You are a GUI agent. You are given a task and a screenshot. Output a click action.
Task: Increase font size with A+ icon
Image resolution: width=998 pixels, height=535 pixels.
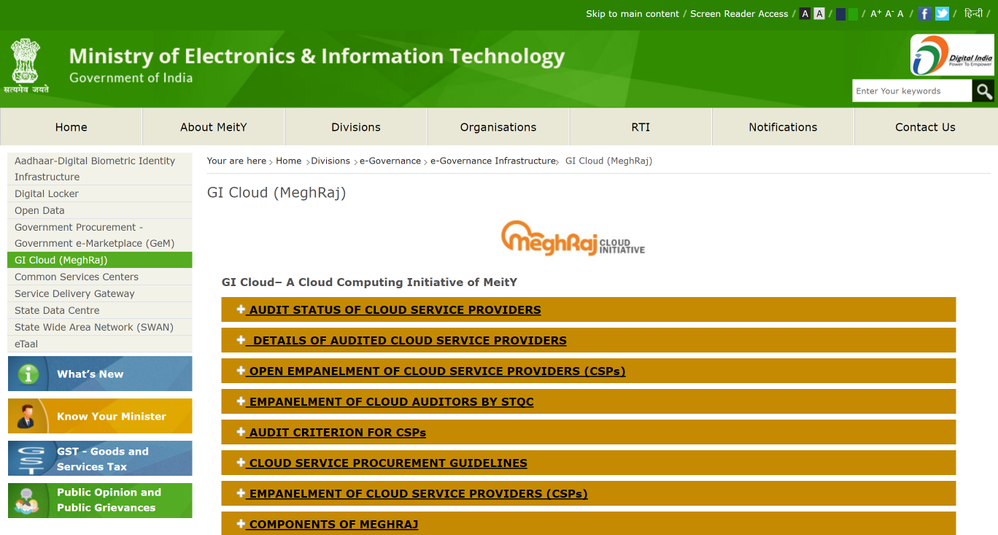(x=876, y=13)
